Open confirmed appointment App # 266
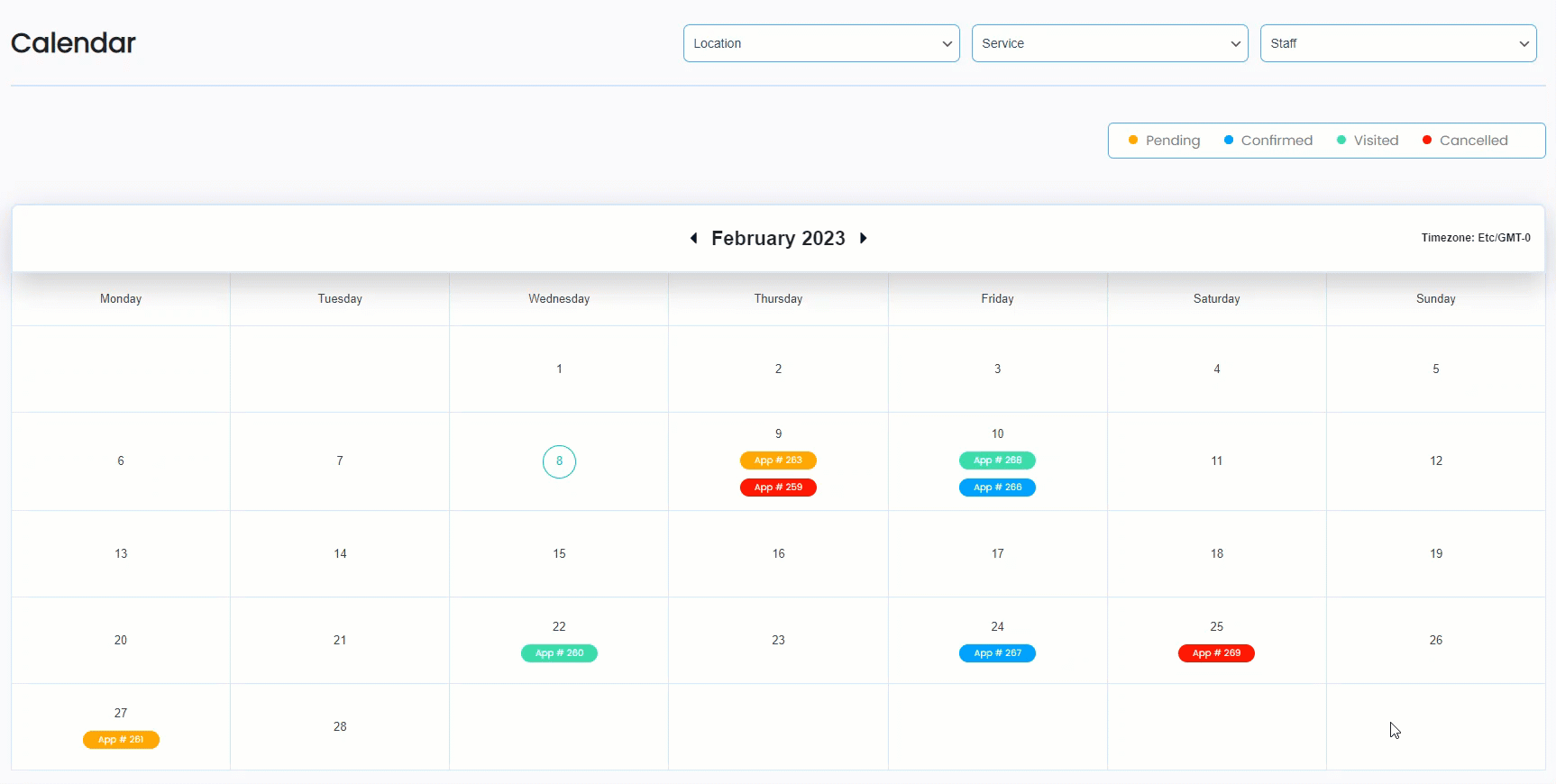 click(x=997, y=488)
